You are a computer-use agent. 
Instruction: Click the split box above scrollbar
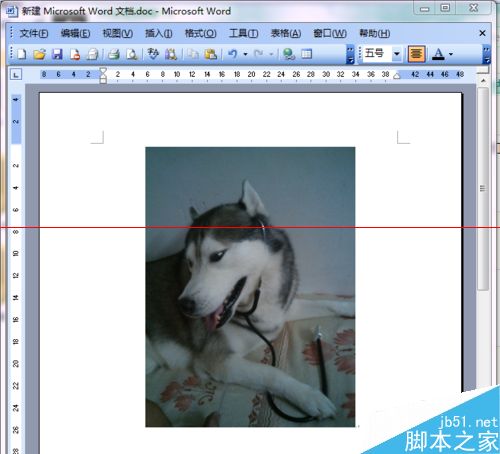pyautogui.click(x=483, y=70)
